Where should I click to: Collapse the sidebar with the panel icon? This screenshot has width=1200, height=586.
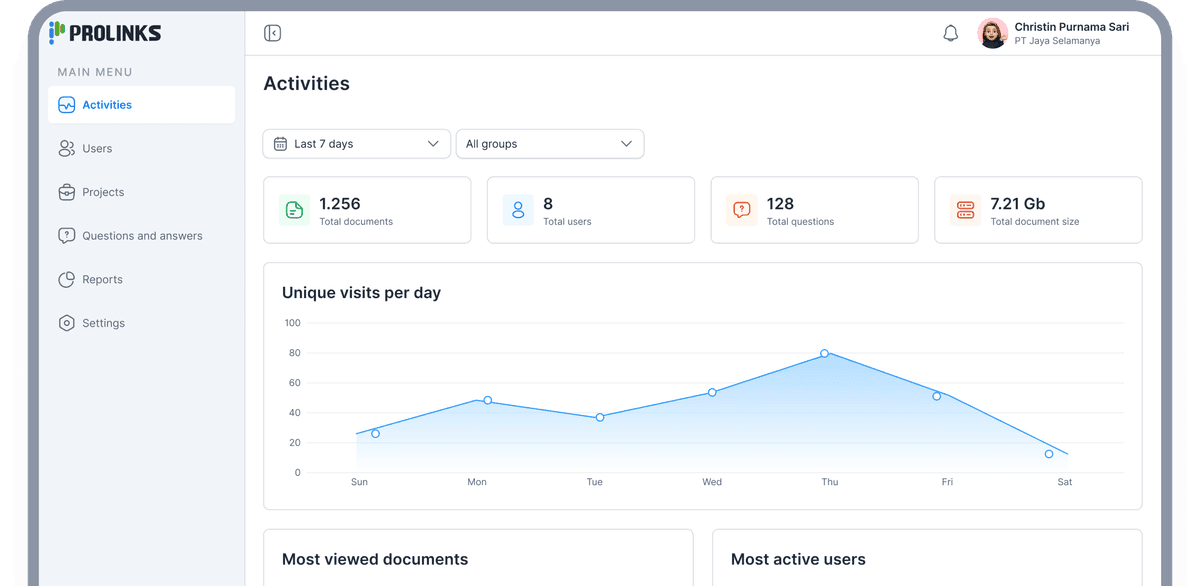(x=272, y=33)
